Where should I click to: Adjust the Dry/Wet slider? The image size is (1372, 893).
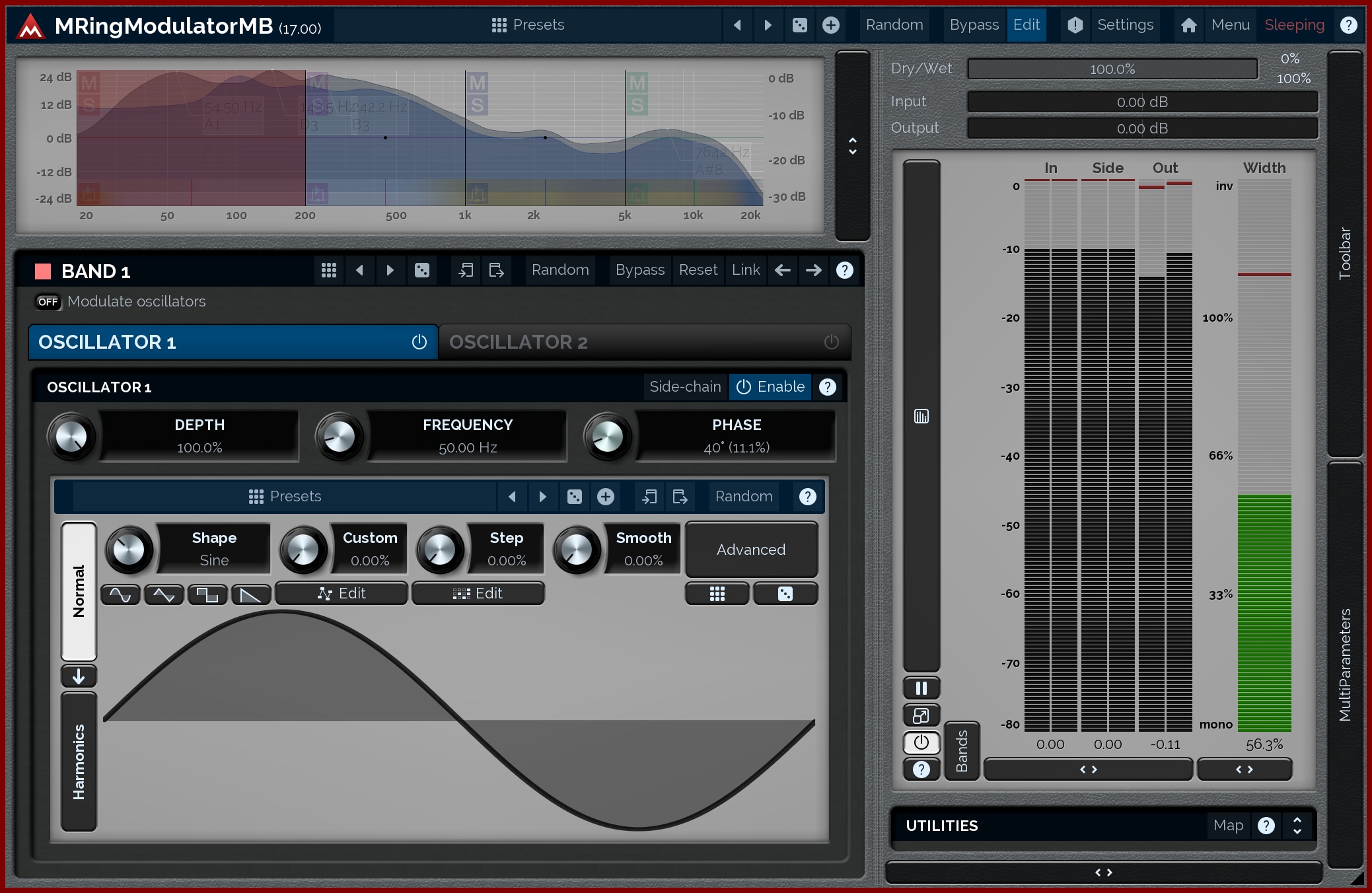tap(1112, 69)
